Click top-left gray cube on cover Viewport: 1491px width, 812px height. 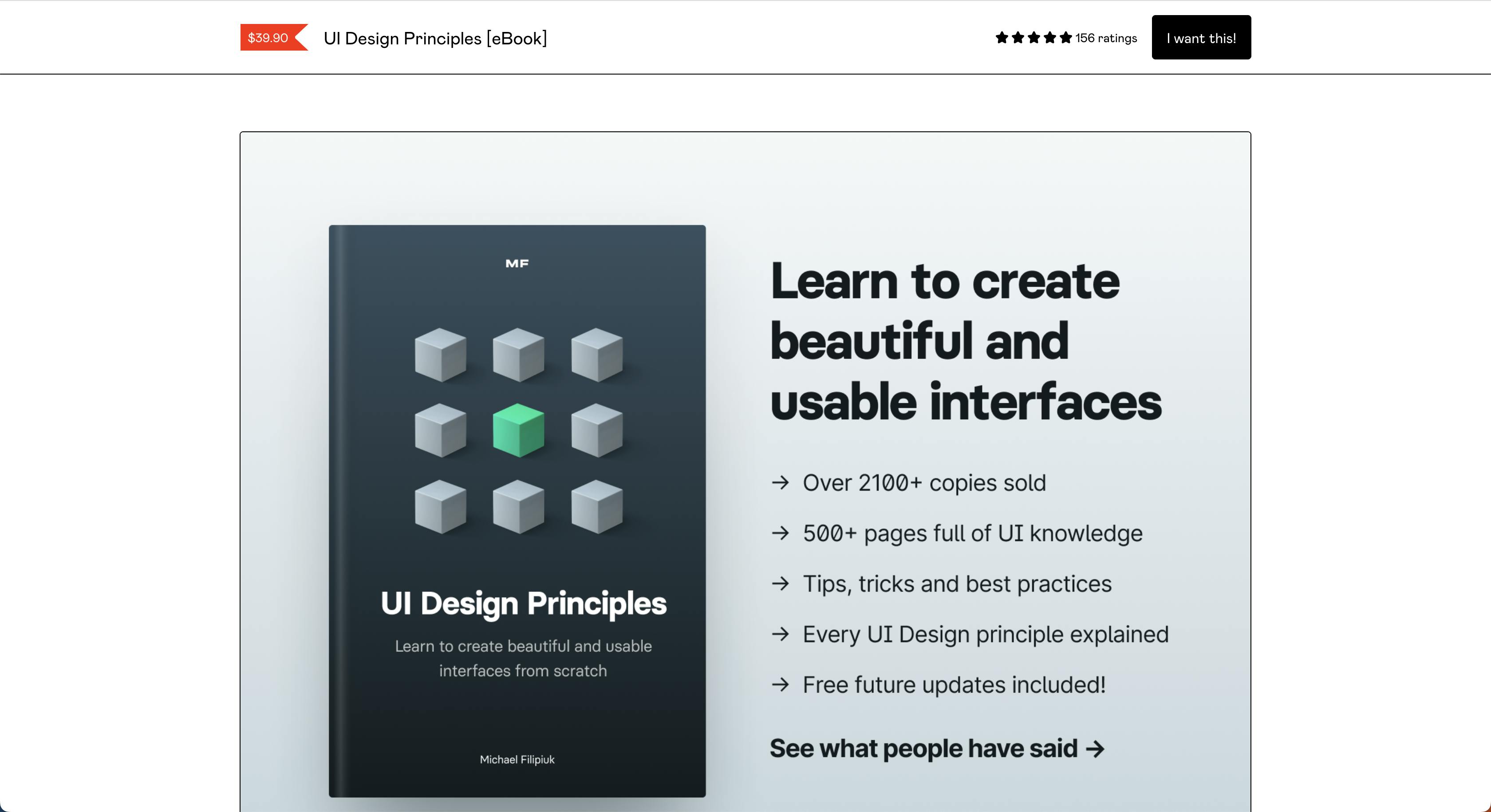441,355
